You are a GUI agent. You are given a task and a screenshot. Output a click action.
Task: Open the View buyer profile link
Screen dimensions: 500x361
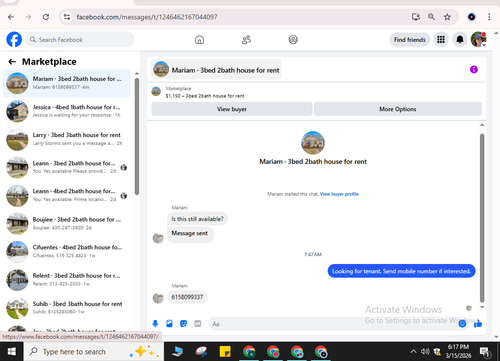(x=339, y=194)
